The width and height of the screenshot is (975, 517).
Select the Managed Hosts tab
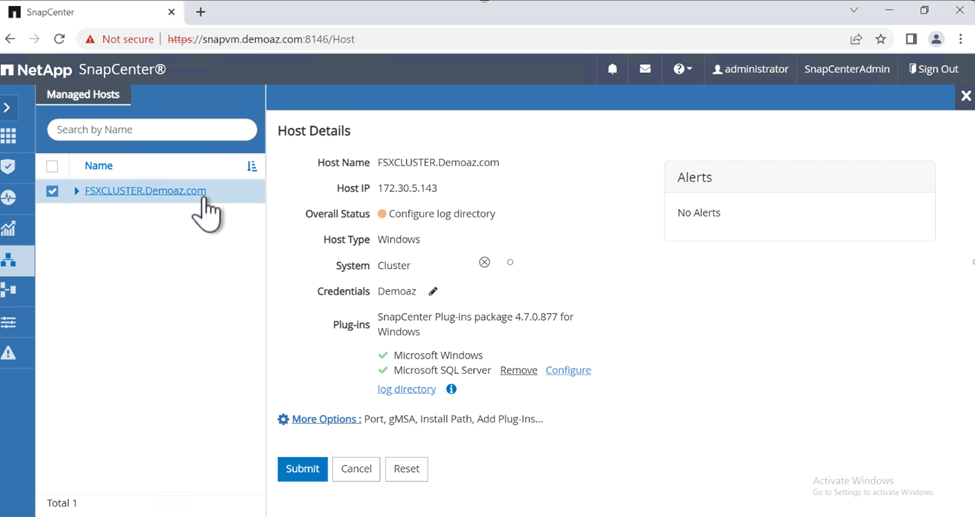pyautogui.click(x=83, y=95)
